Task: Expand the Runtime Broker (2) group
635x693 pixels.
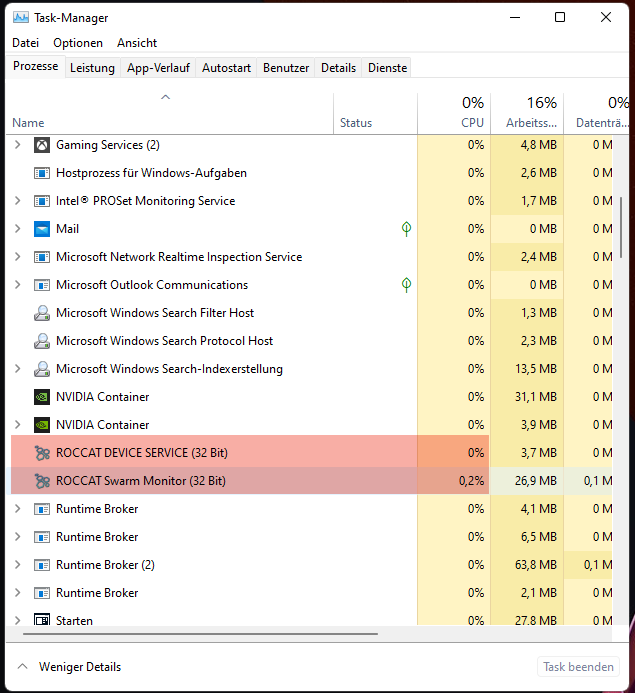Action: (x=18, y=564)
